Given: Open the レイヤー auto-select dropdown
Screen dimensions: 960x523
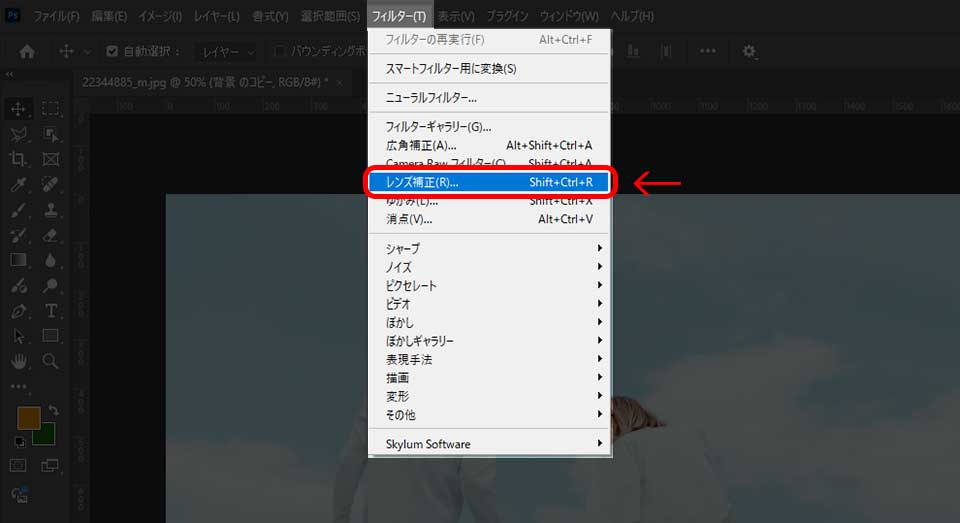Looking at the screenshot, I should click(227, 52).
